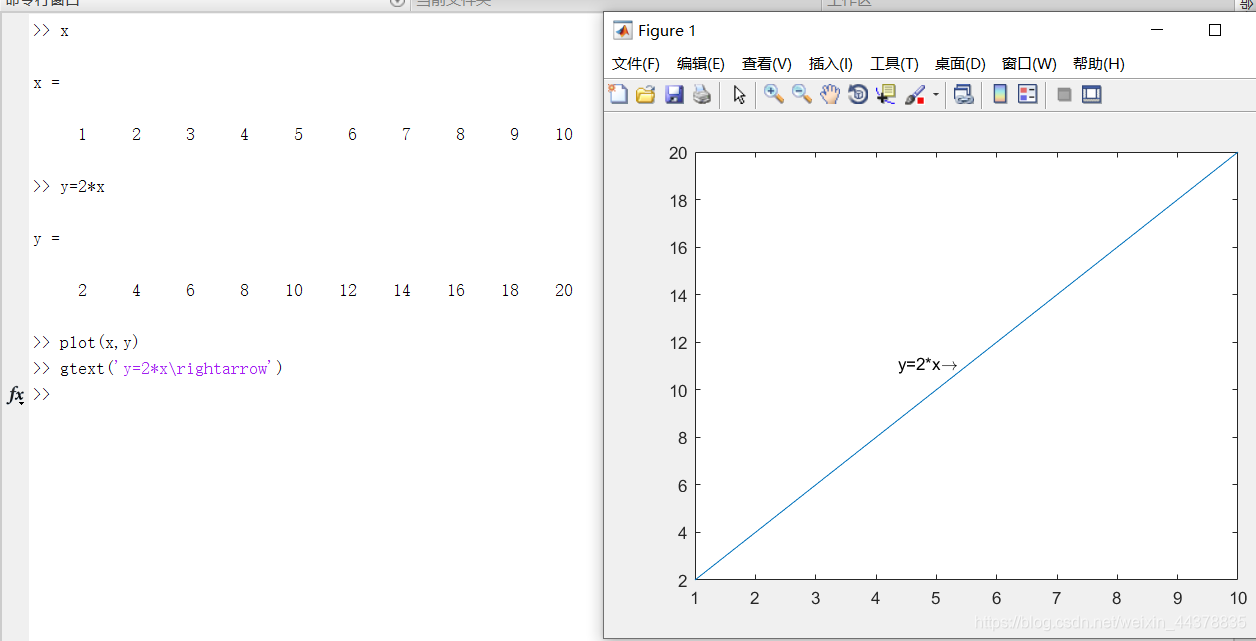Save the figure with floppy disk icon

[674, 94]
